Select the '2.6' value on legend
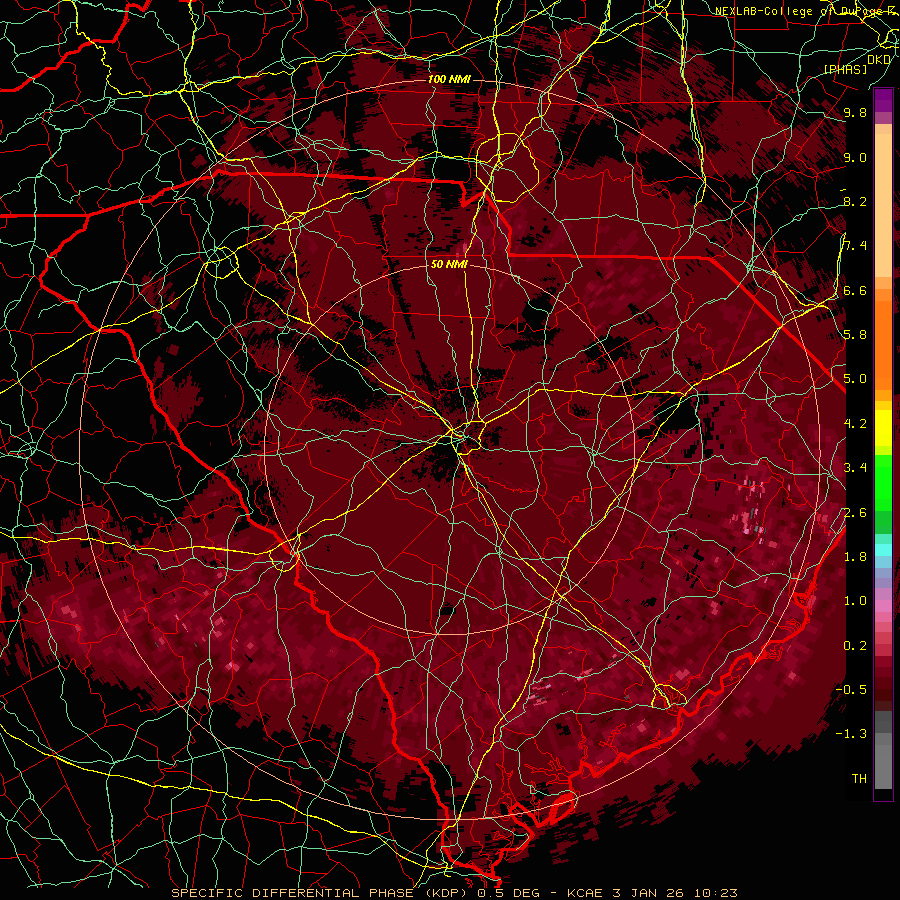The image size is (900, 900). pos(855,513)
